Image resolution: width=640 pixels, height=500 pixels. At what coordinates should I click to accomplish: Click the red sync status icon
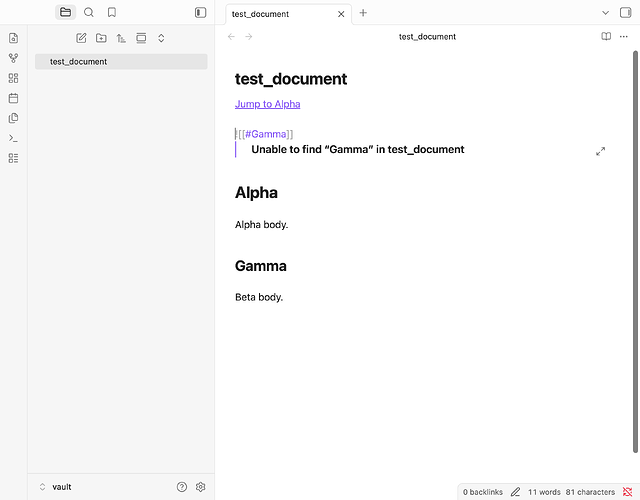627,492
